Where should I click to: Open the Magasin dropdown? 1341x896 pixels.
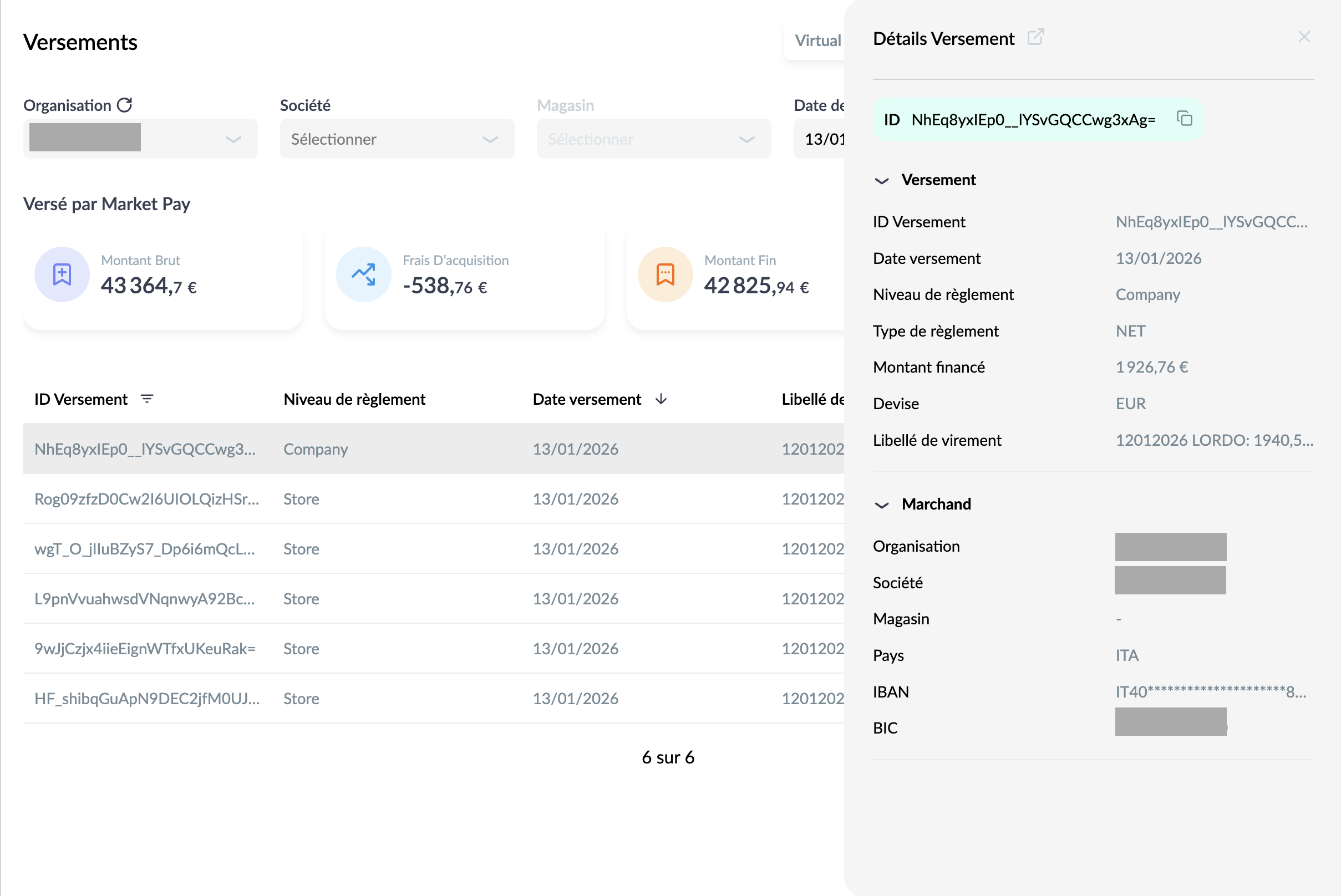coord(653,139)
